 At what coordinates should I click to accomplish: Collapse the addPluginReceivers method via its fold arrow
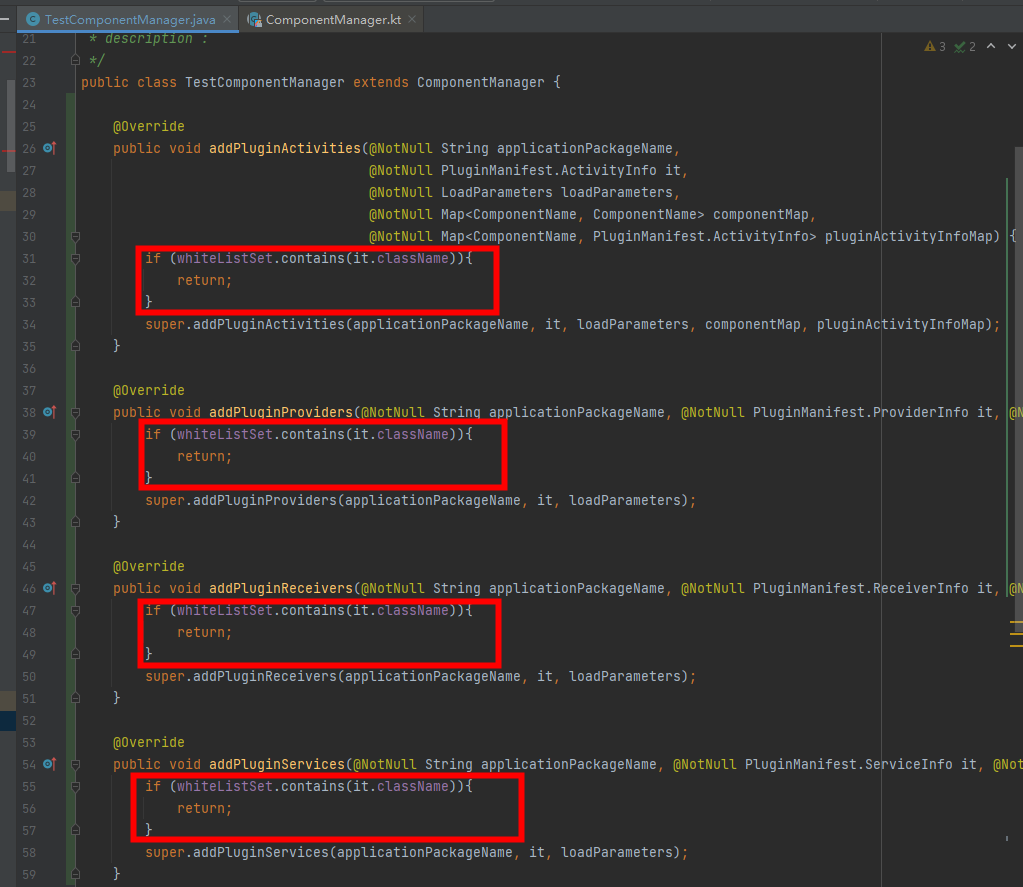75,588
